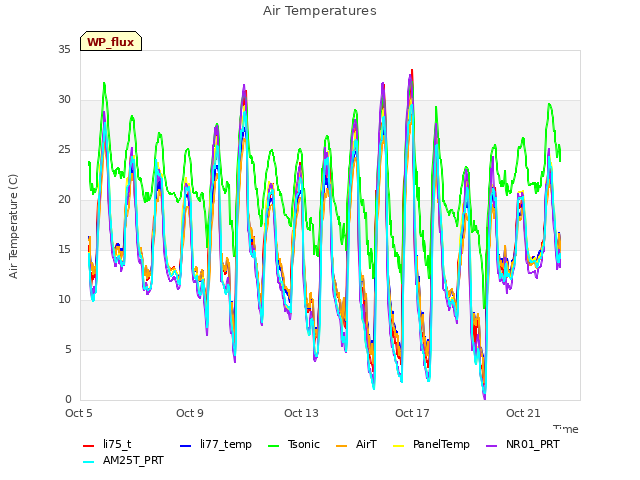This screenshot has height=480, width=640.
Task: Click the 15 y-axis tick label
Action: [64, 249]
